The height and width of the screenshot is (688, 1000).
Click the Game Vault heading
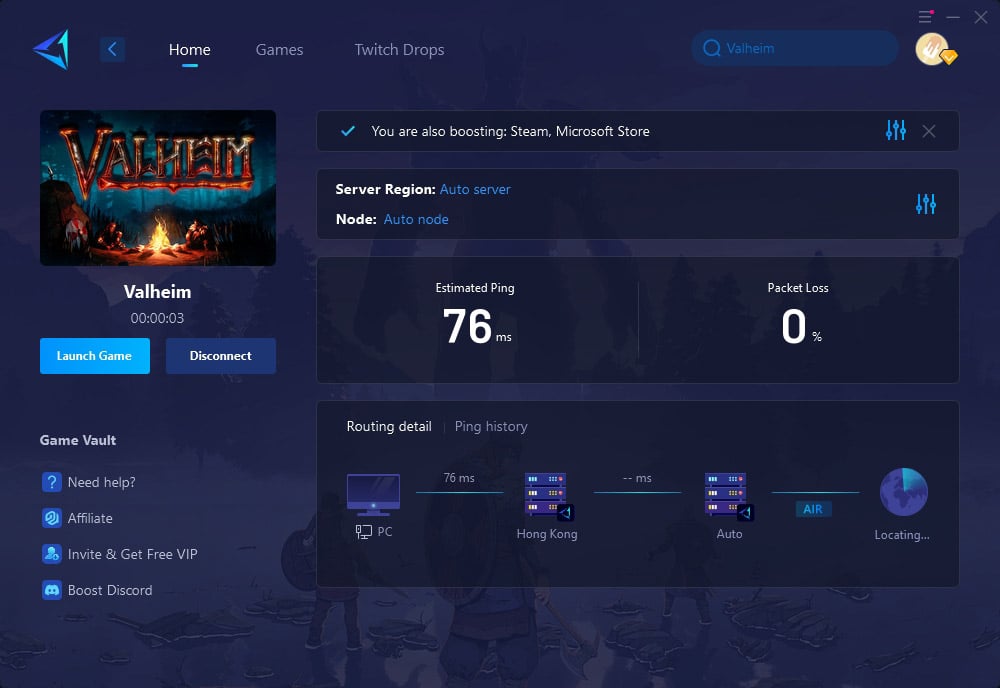(x=78, y=440)
